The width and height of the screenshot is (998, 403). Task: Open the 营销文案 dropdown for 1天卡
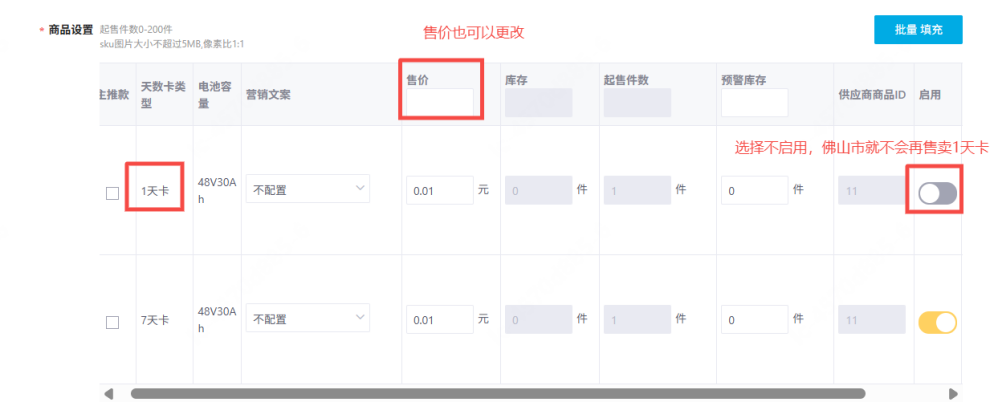307,189
